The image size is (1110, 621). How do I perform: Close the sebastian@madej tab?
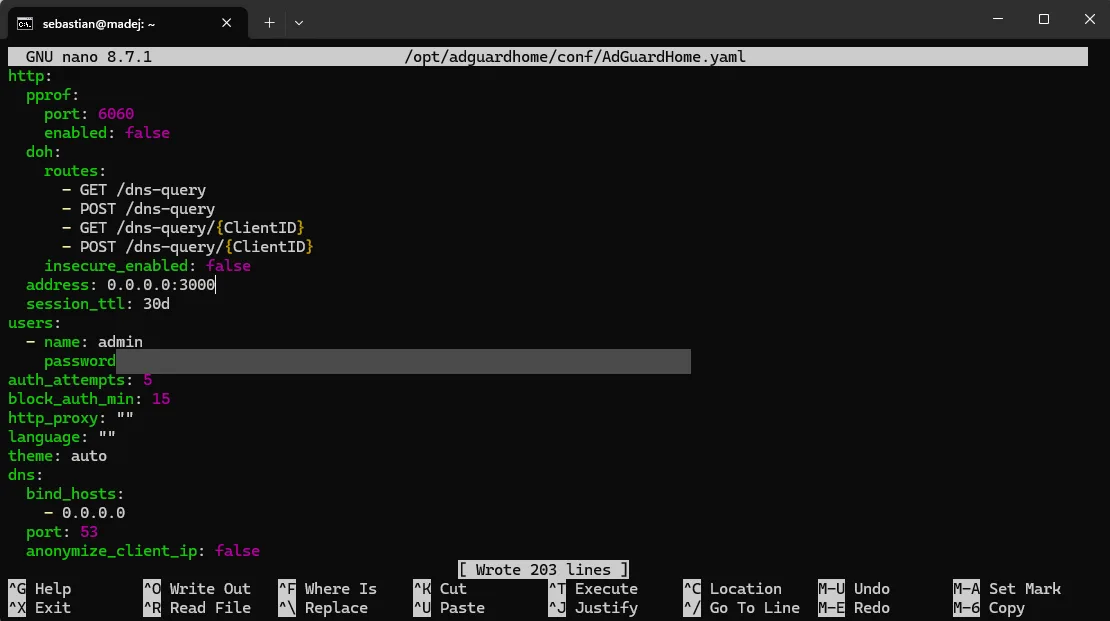[227, 23]
